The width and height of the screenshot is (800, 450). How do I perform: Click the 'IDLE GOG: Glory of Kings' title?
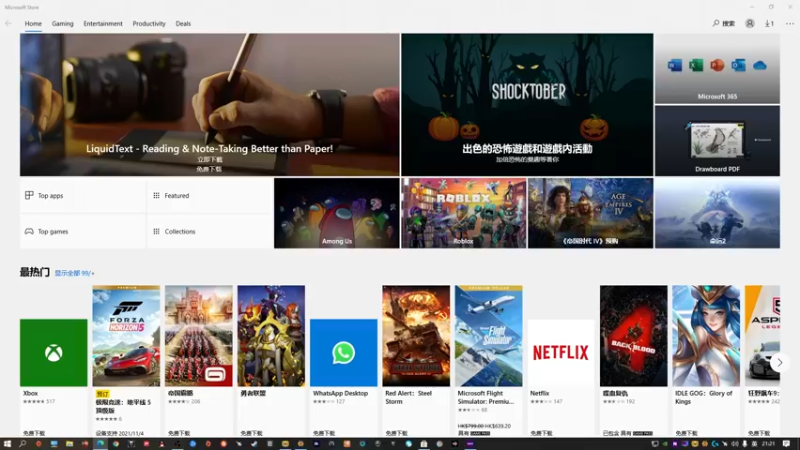704,397
